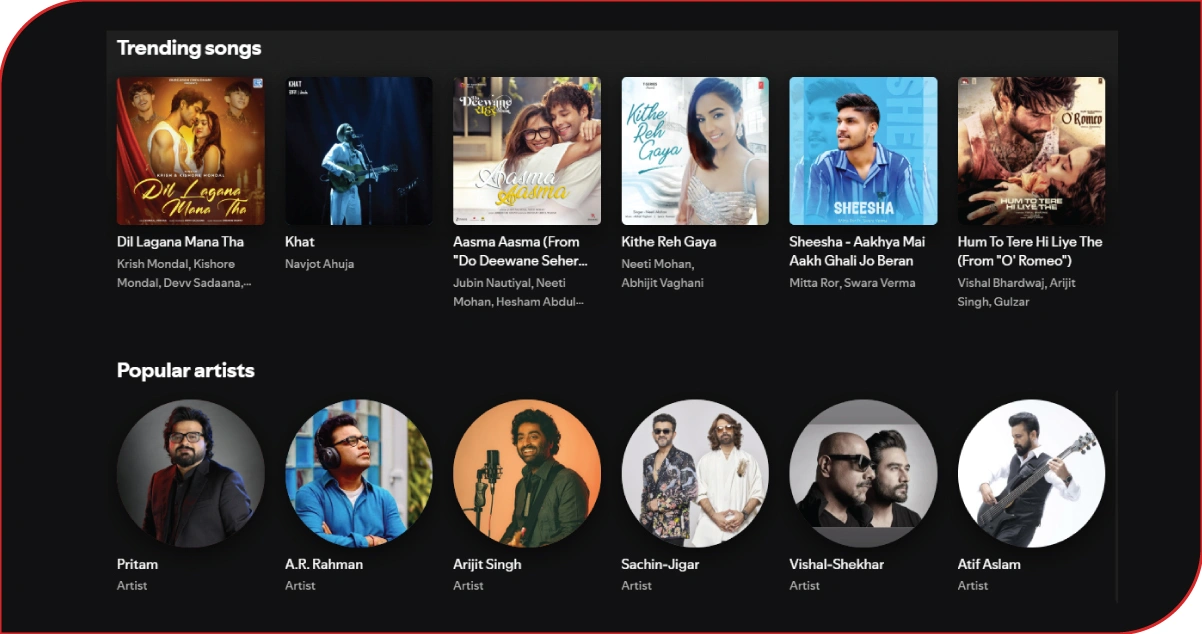The image size is (1202, 634).
Task: Click the Kithe Reh Gaya song title
Action: pyautogui.click(x=668, y=242)
